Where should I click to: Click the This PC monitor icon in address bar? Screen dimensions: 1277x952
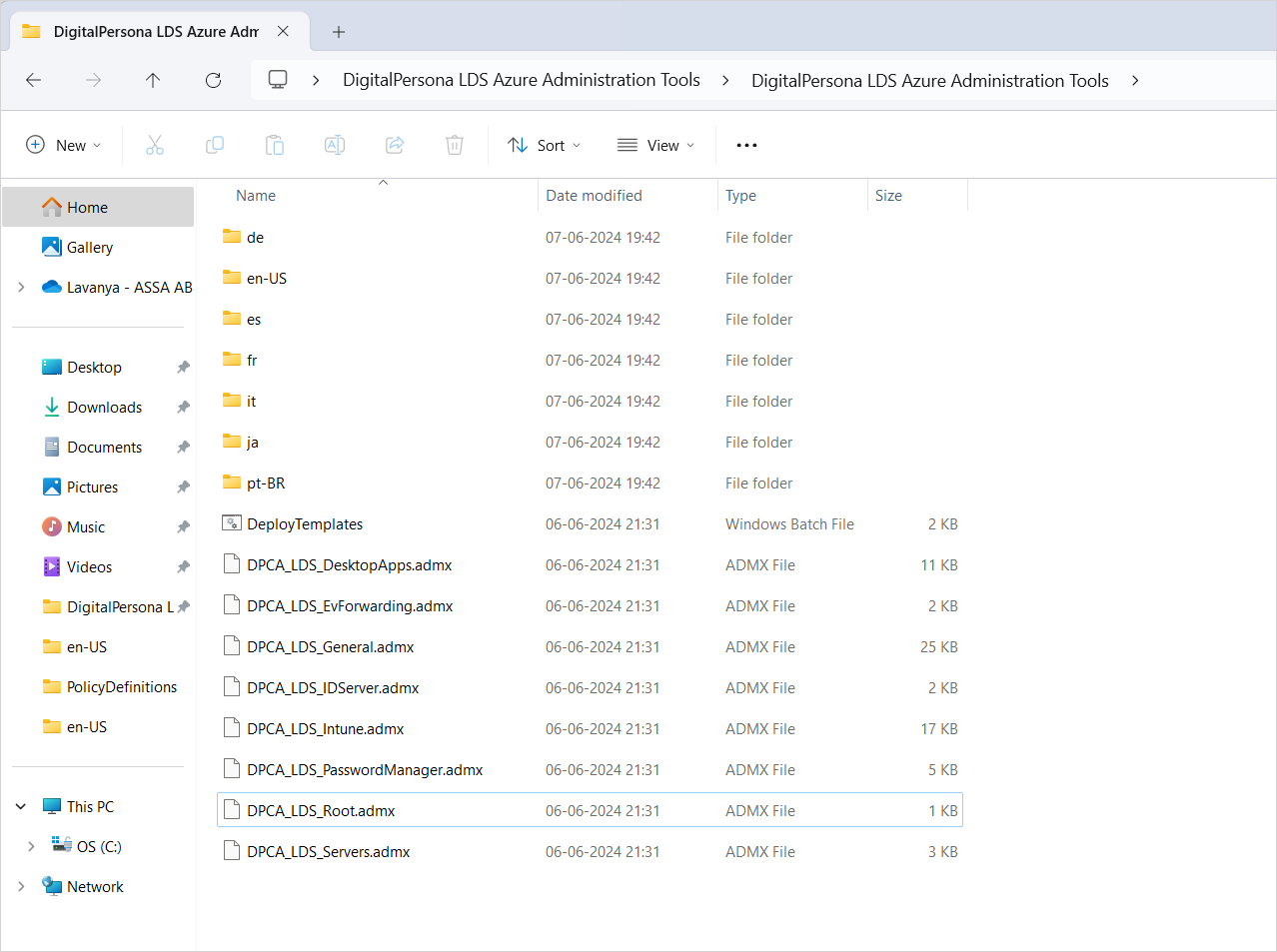[278, 80]
